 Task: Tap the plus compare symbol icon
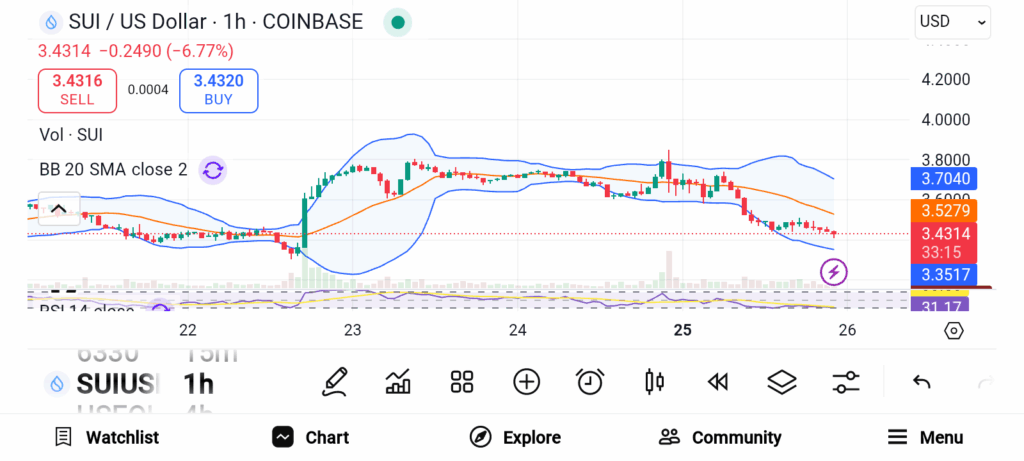point(526,381)
